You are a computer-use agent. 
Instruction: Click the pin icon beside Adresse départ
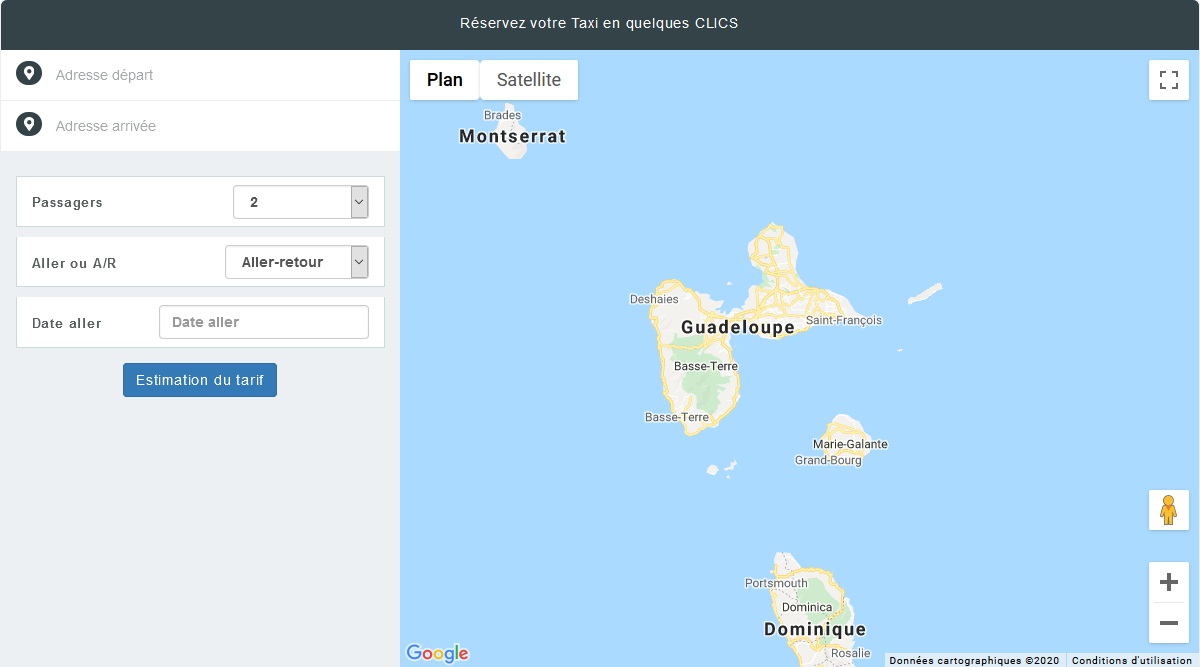tap(29, 73)
